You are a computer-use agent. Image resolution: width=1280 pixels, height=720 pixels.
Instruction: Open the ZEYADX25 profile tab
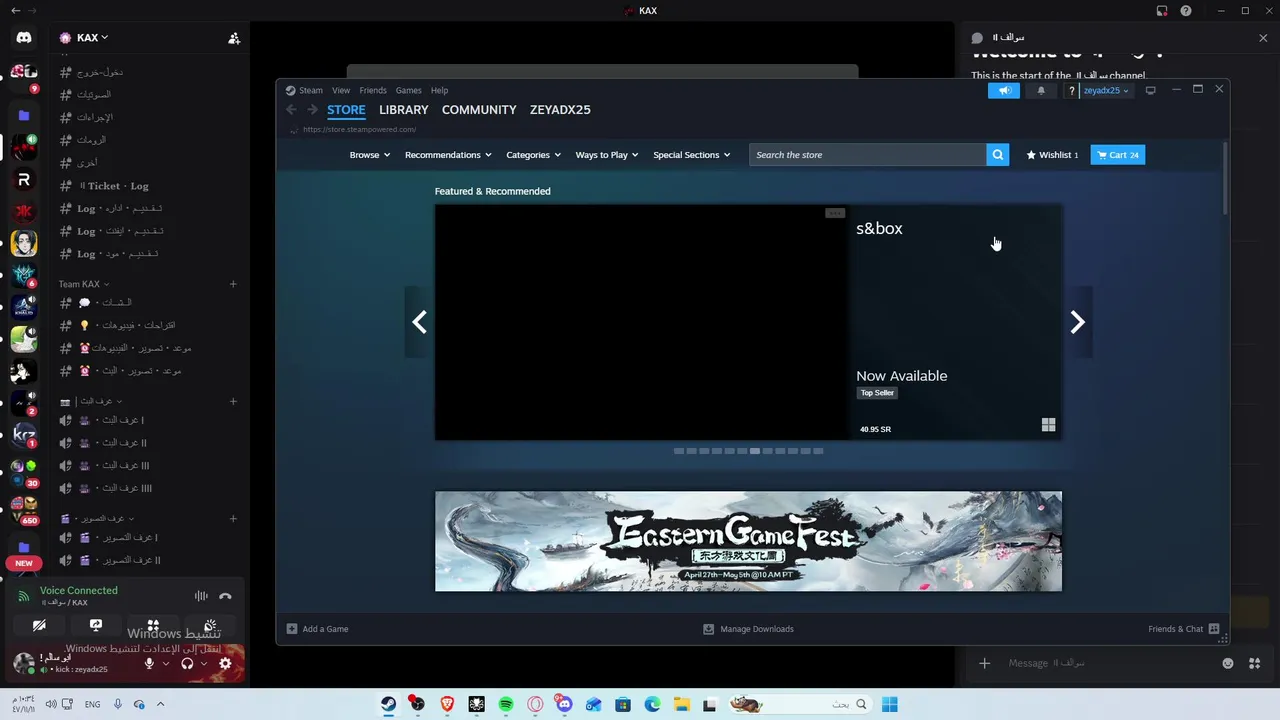pos(560,110)
